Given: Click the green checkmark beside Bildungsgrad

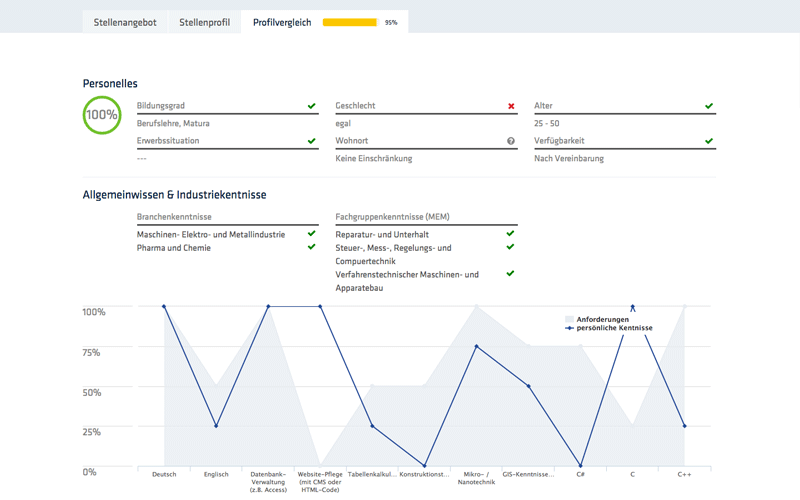Looking at the screenshot, I should 312,106.
